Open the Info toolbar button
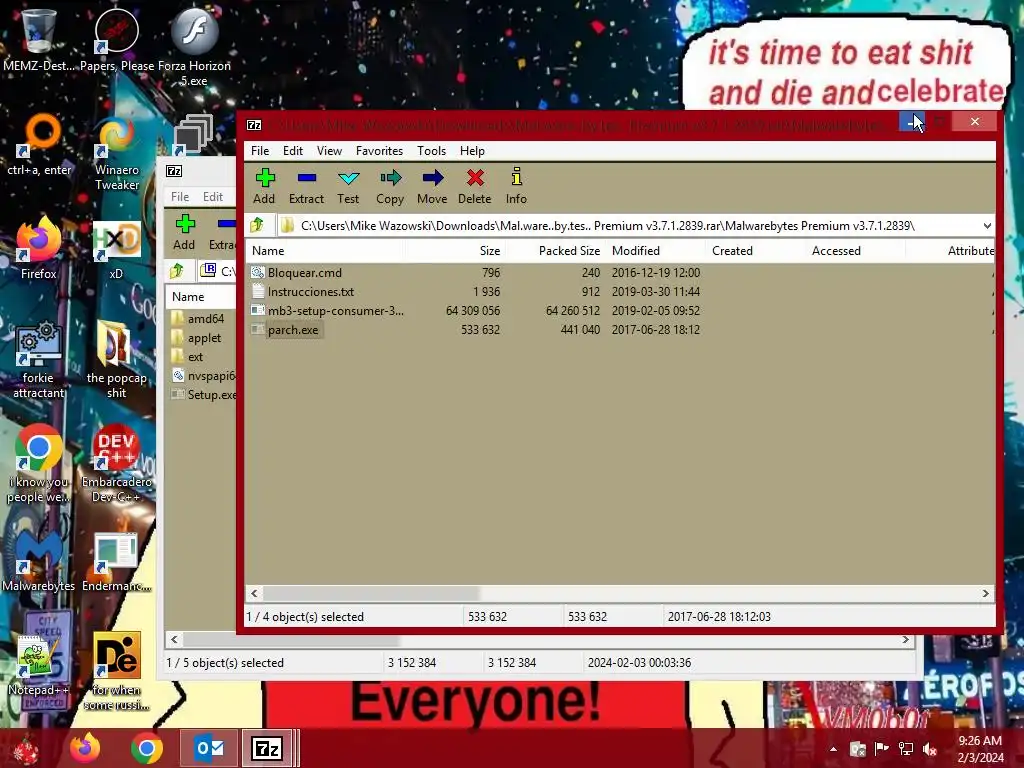This screenshot has height=768, width=1024. tap(516, 186)
